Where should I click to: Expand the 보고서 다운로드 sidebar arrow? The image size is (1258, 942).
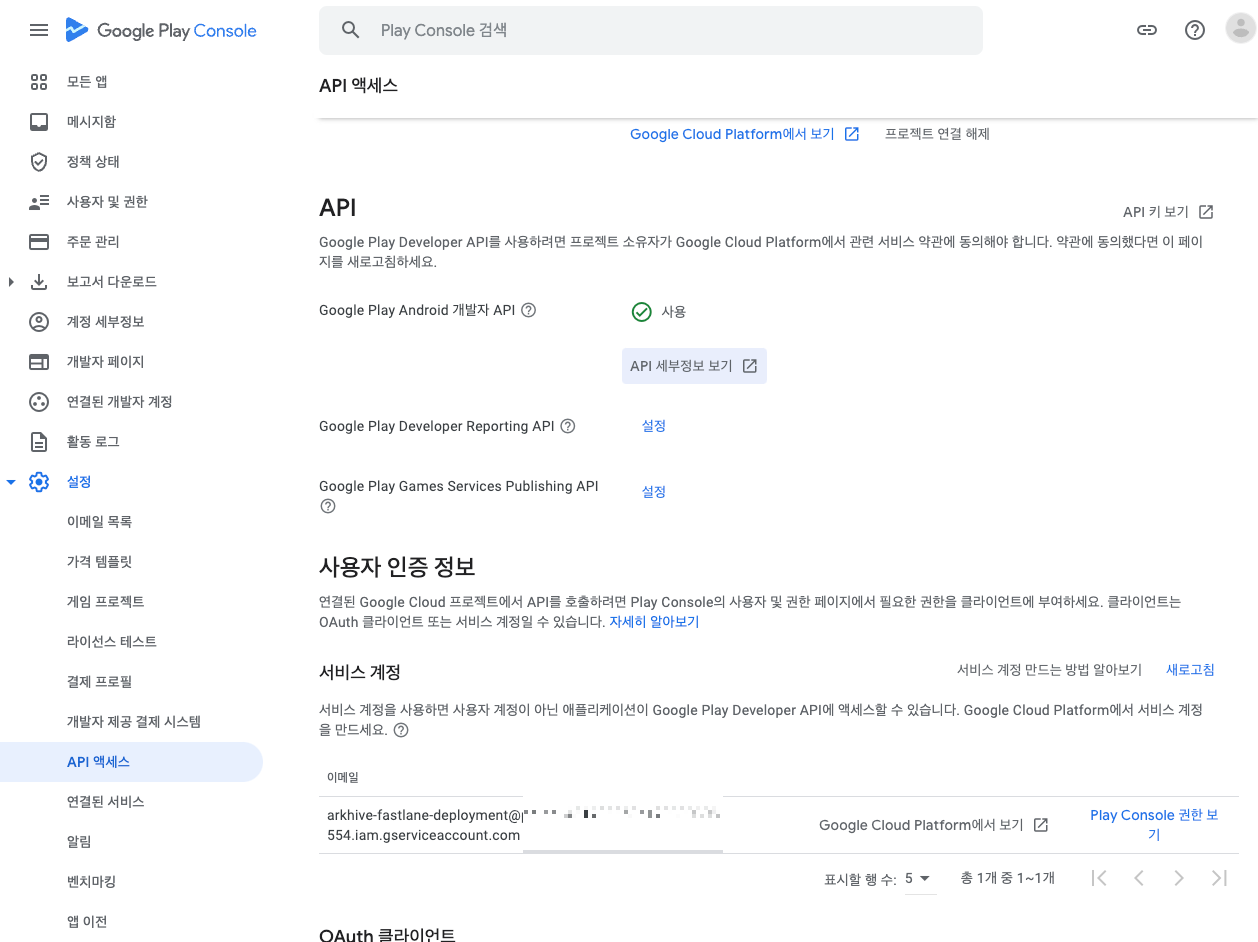point(11,282)
